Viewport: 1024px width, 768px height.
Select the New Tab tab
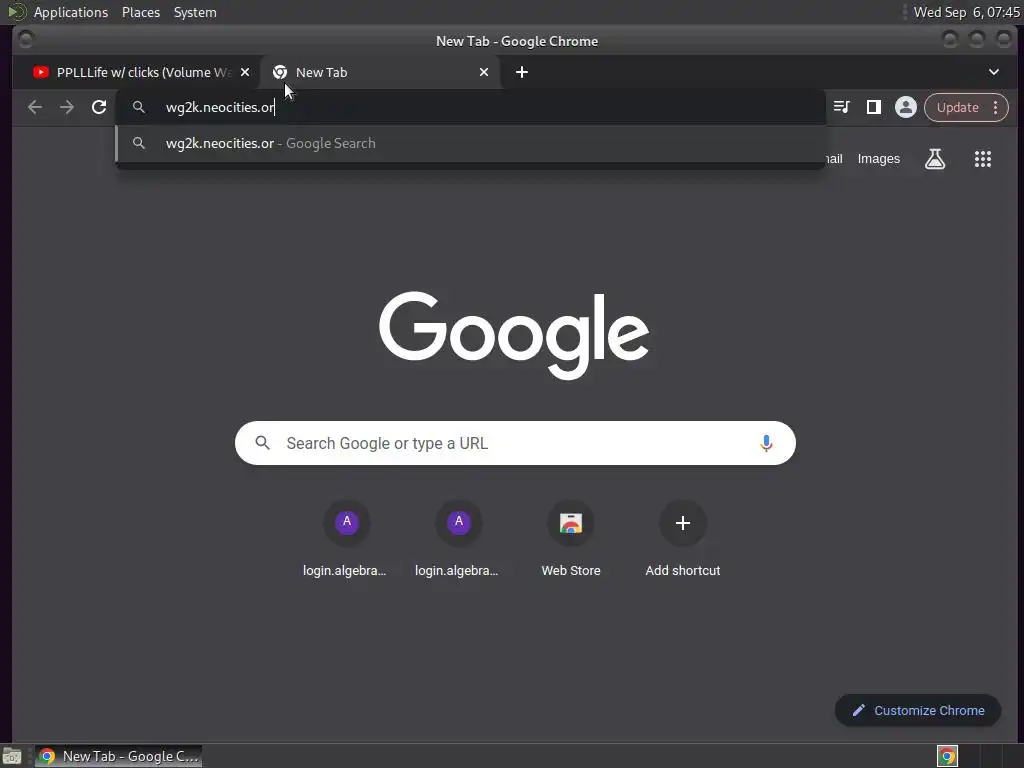click(x=380, y=72)
